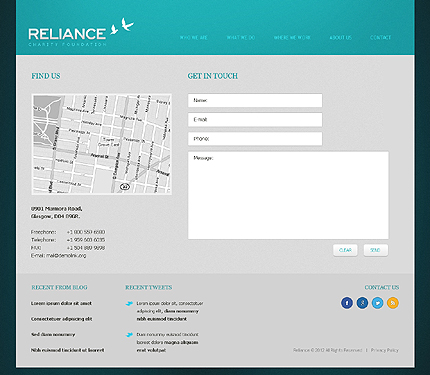The height and width of the screenshot is (375, 430).
Task: Open the Facebook social icon
Action: tap(347, 303)
